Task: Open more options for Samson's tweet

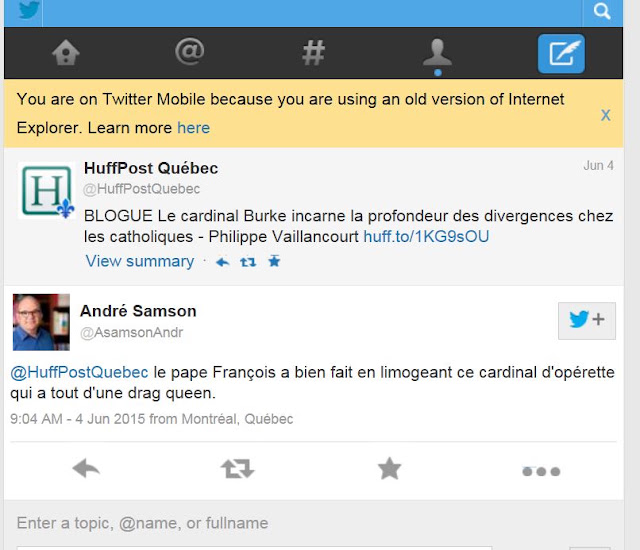Action: tap(541, 472)
